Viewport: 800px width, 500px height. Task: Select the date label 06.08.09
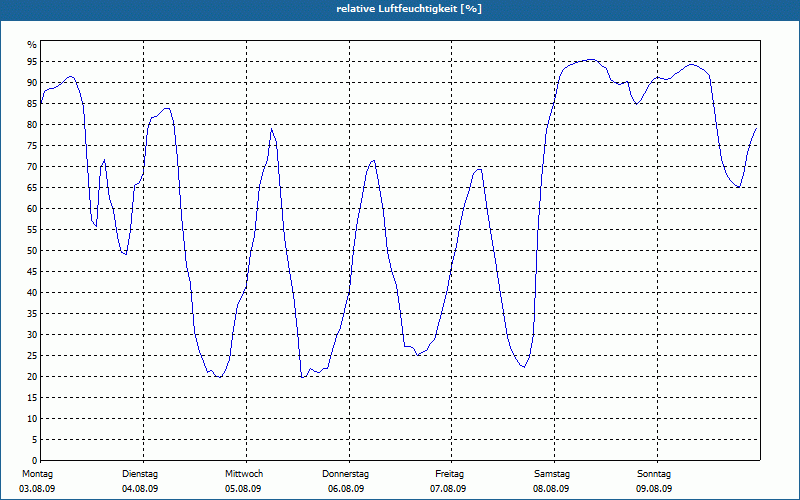(x=346, y=489)
